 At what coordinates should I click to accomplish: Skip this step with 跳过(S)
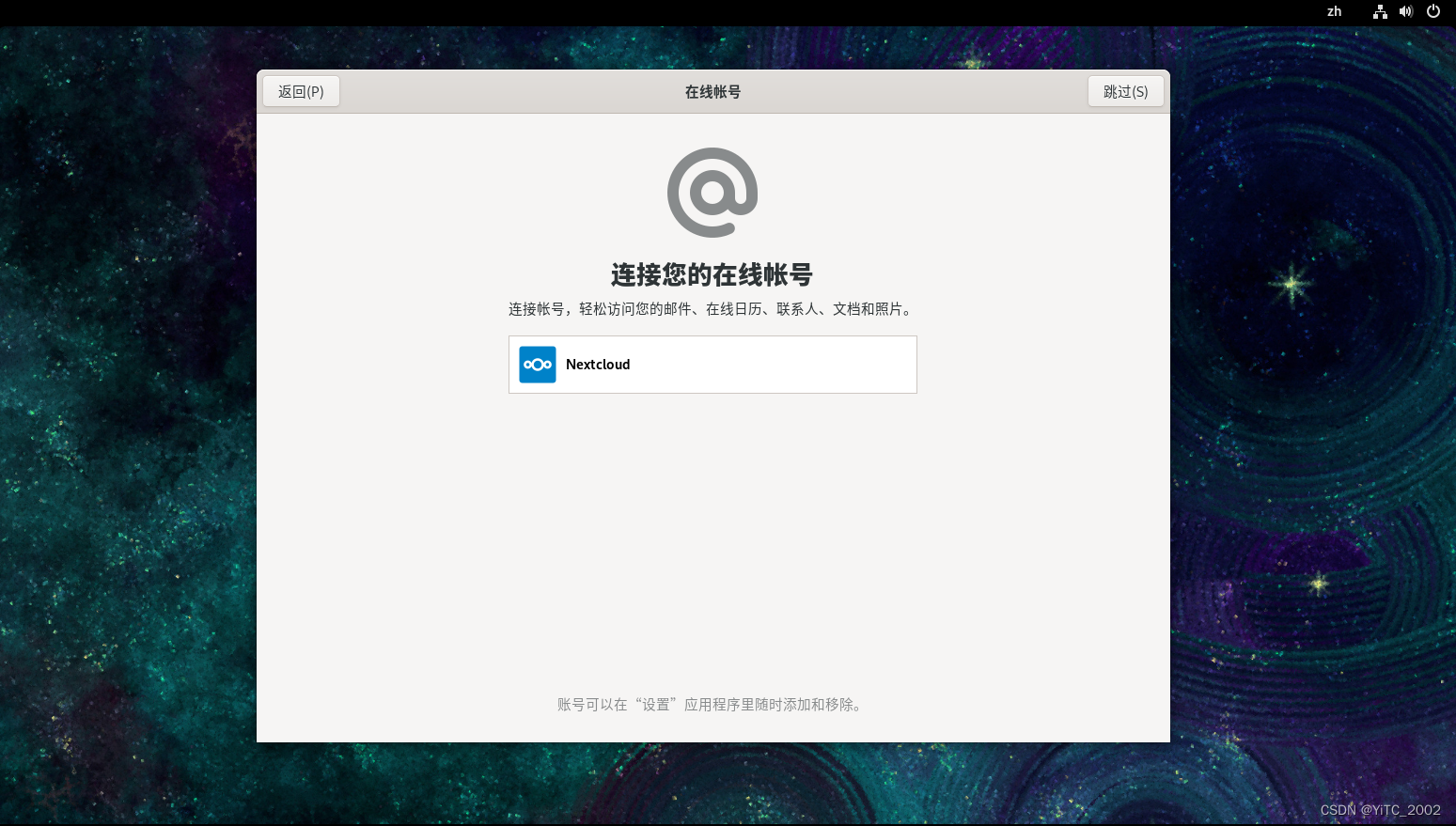(x=1125, y=91)
